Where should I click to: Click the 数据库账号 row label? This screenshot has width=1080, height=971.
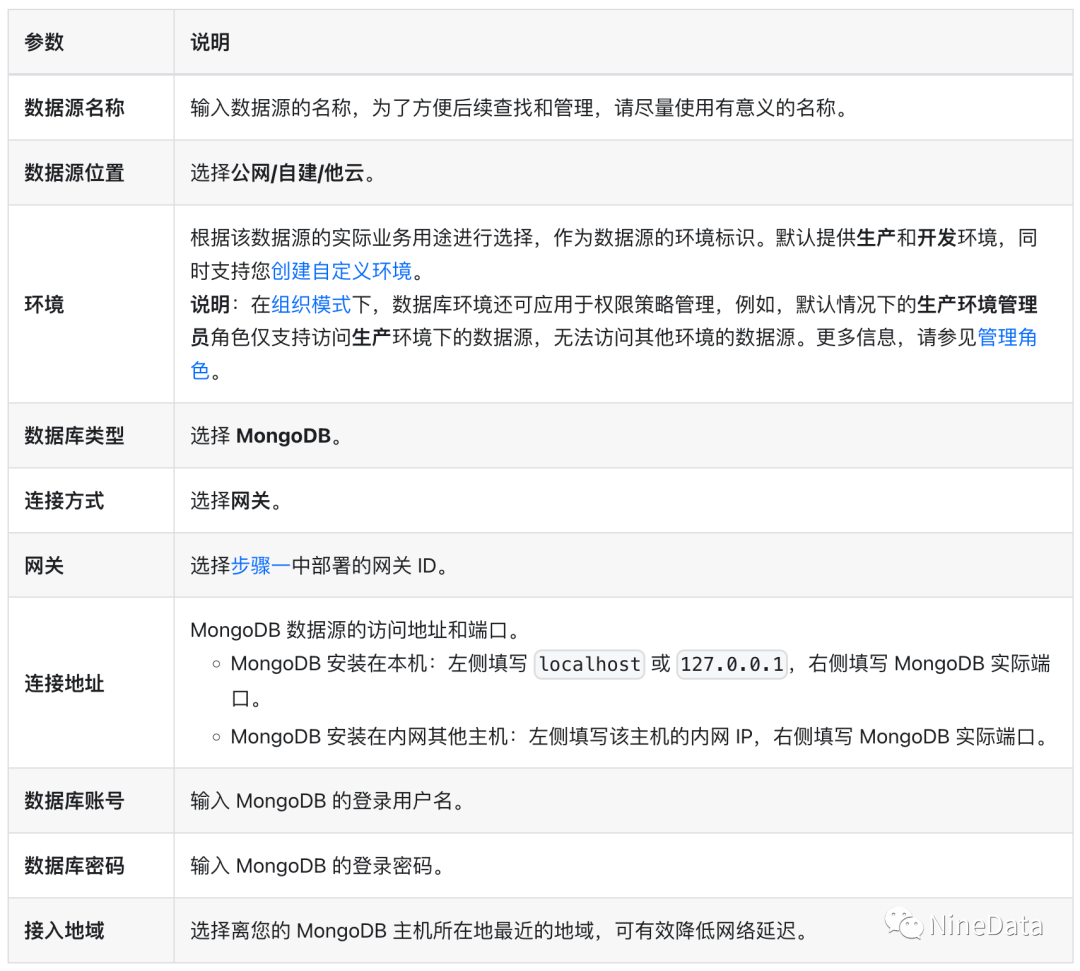tap(74, 801)
